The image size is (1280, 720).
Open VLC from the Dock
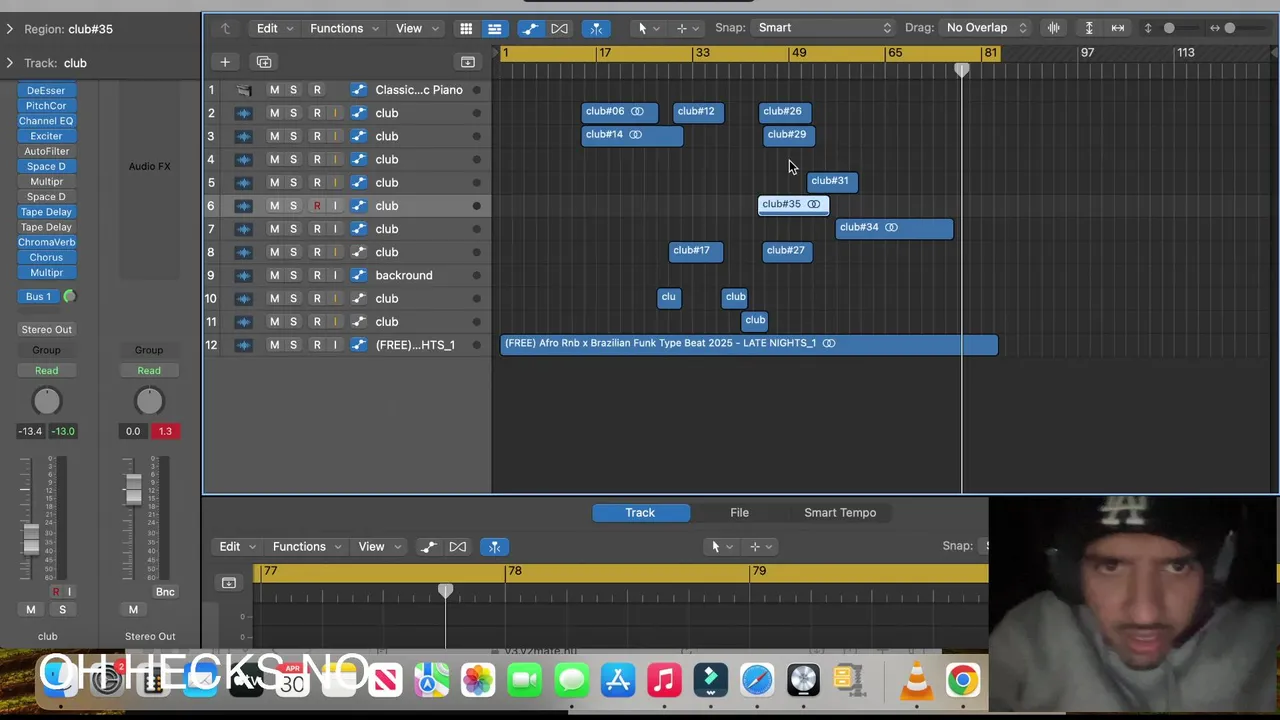[916, 681]
